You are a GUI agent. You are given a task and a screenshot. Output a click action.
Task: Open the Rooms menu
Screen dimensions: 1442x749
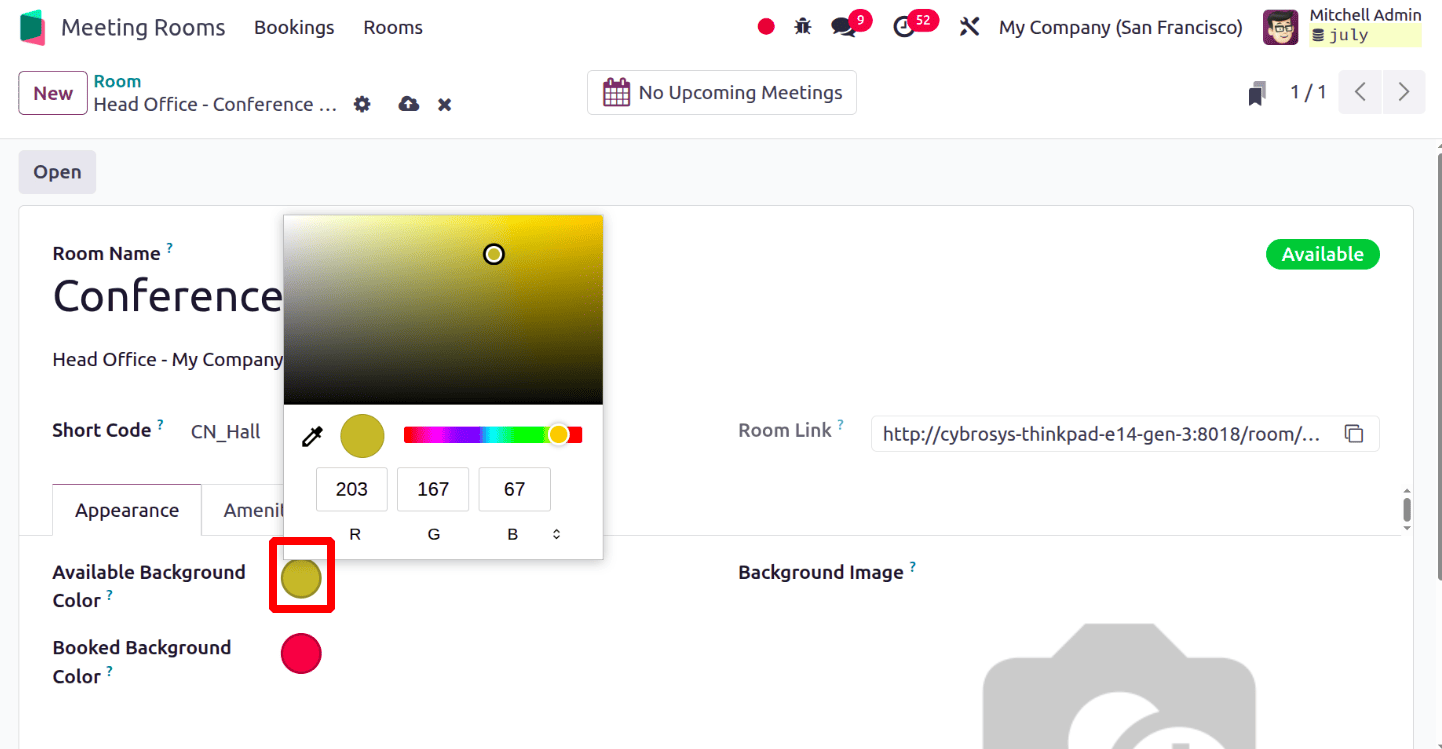[x=393, y=27]
